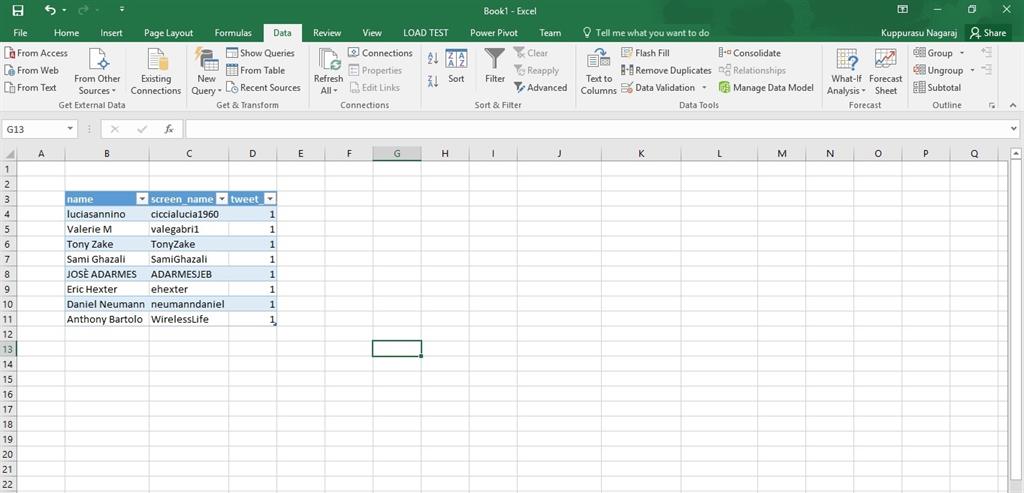Switch to the Formulas tab

click(x=233, y=33)
